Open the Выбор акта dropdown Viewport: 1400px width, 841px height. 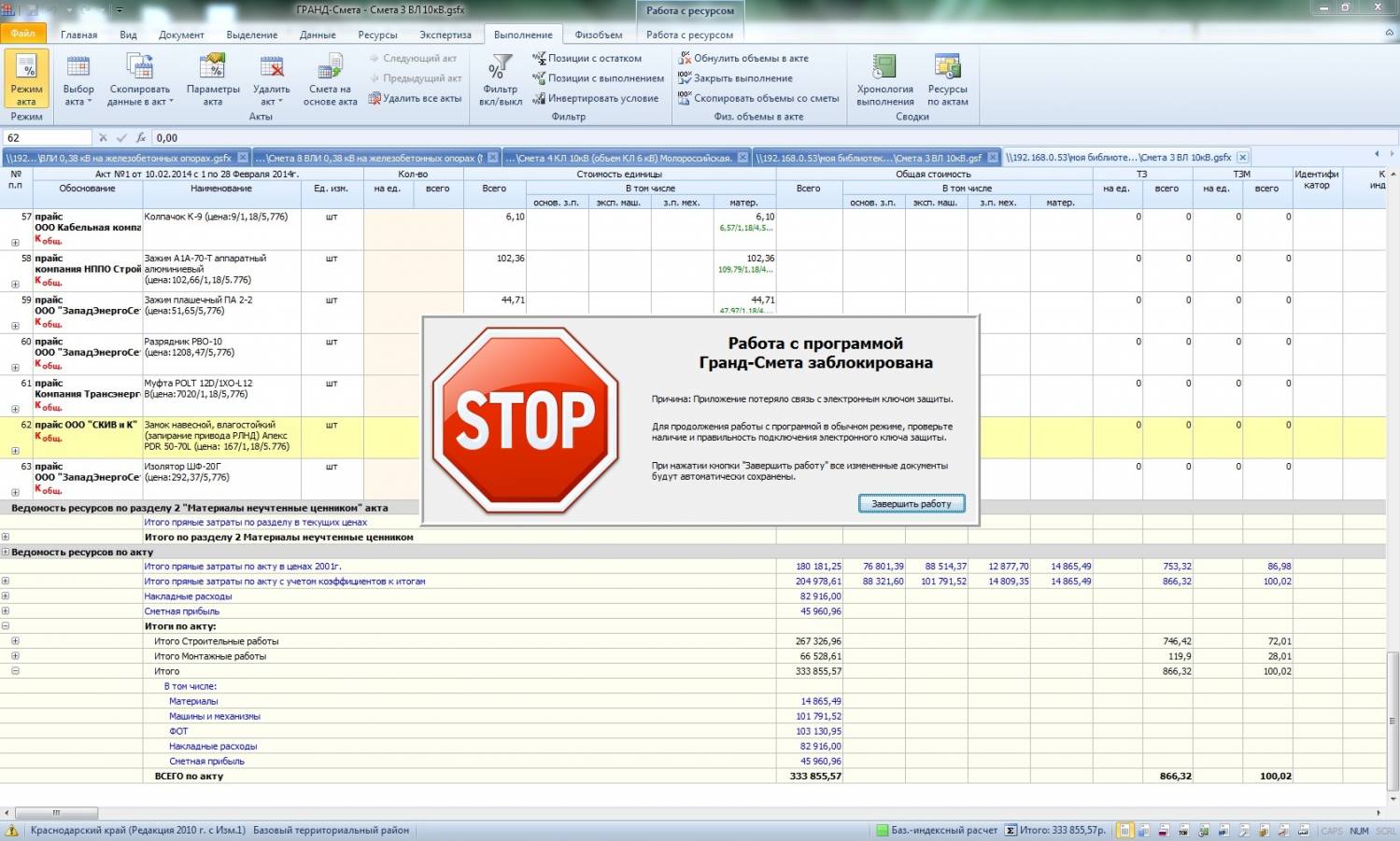(78, 79)
